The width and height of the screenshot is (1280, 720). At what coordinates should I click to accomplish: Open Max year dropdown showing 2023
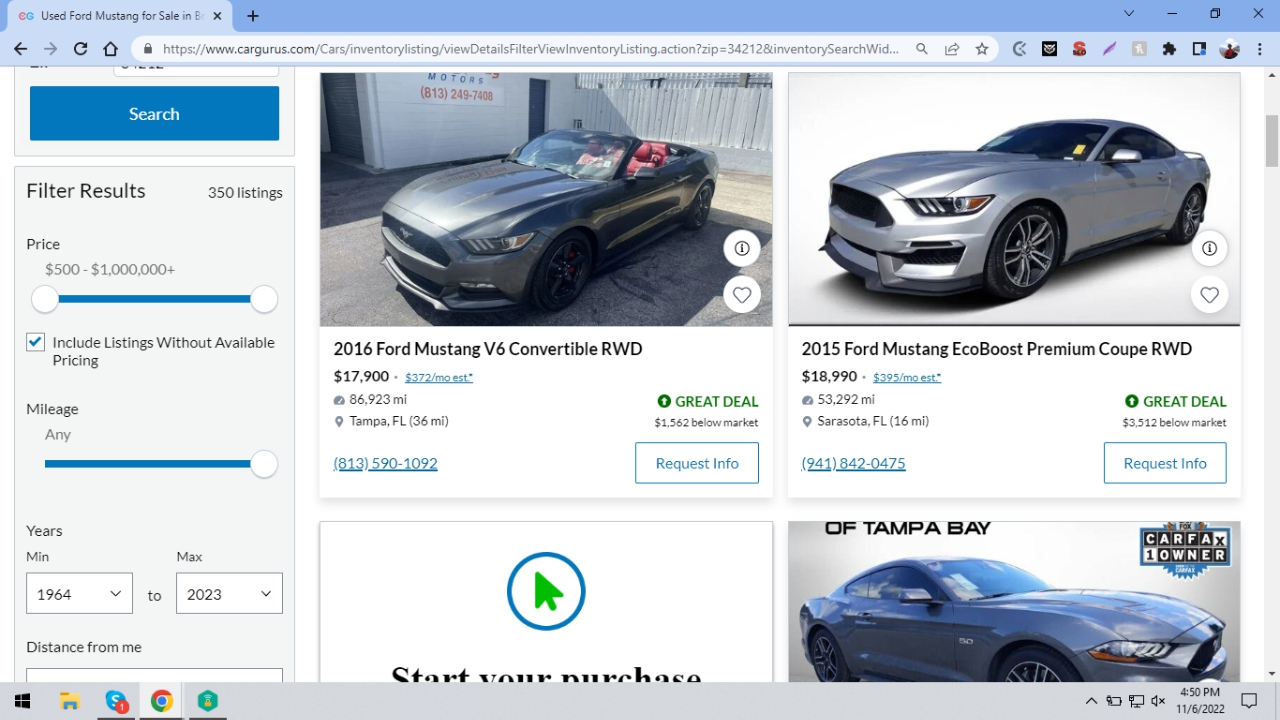[229, 593]
